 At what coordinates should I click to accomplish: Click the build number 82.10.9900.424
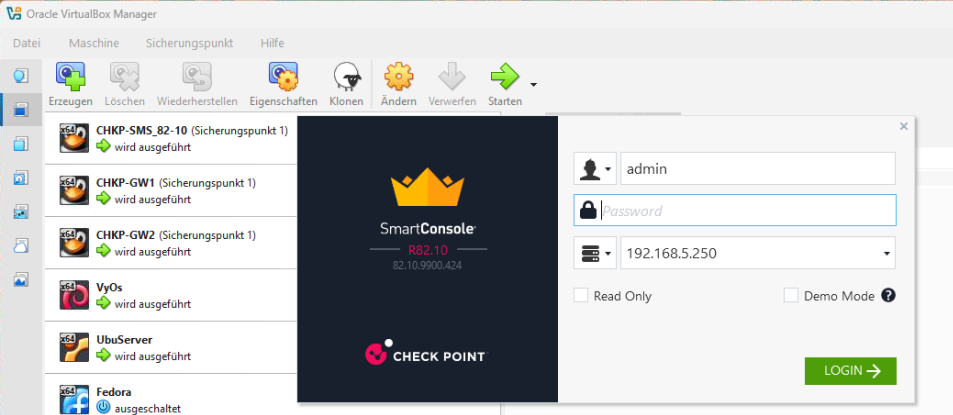428,266
